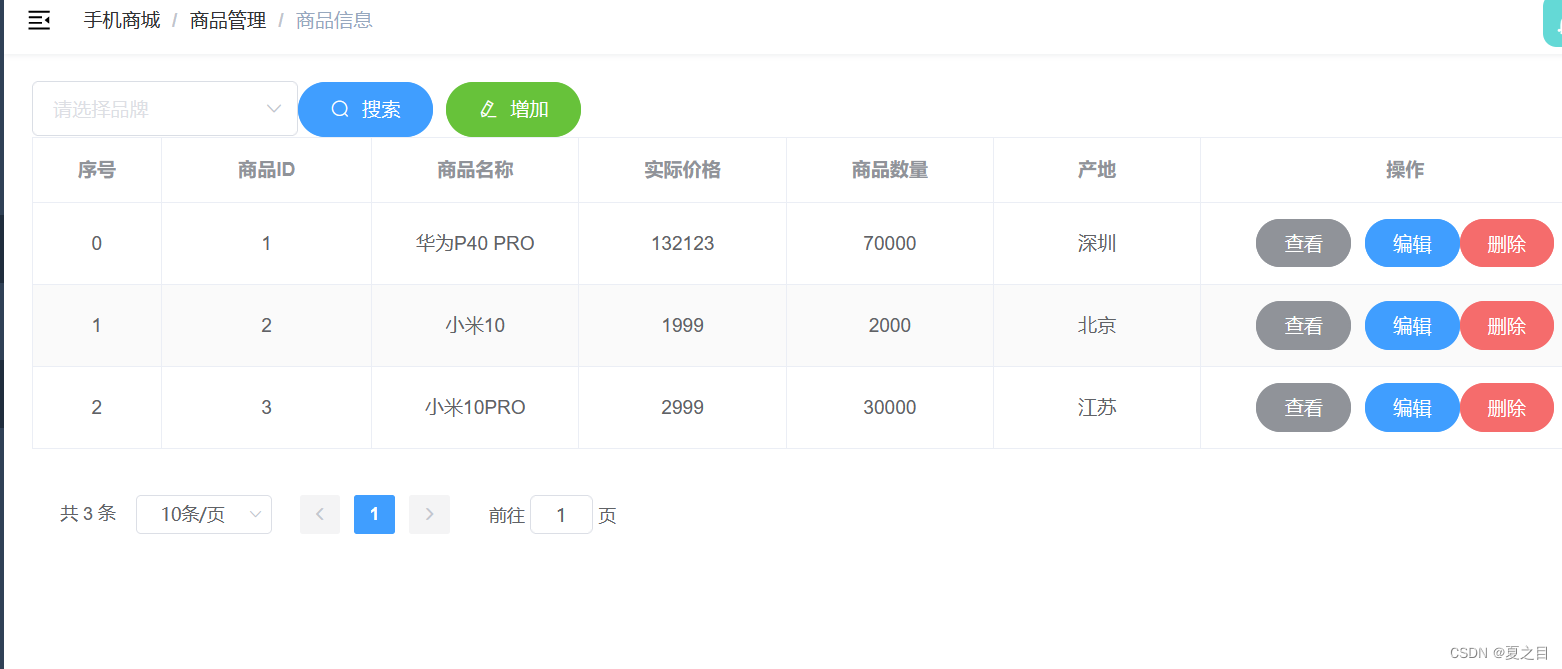Viewport: 1562px width, 669px height.
Task: Open the 10条/页 page size dropdown
Action: click(x=204, y=515)
